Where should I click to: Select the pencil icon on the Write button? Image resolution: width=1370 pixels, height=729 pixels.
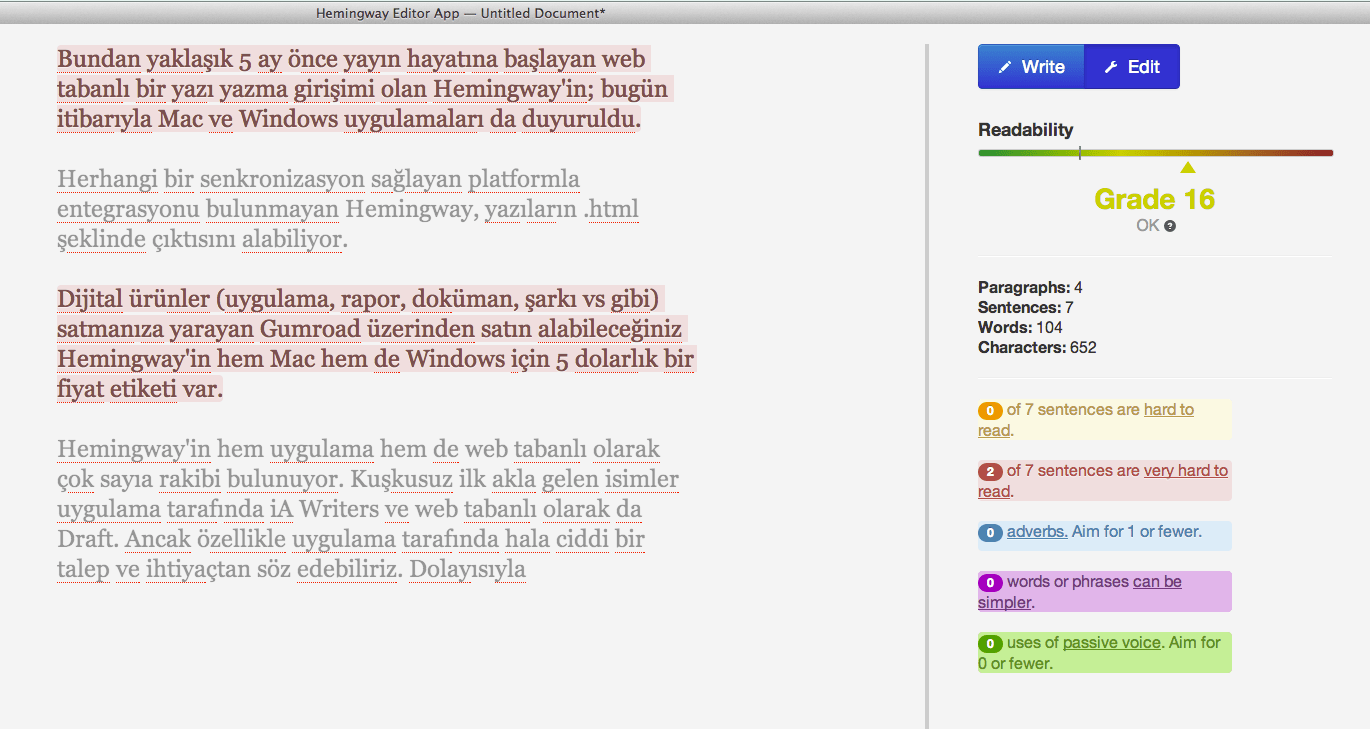pos(1003,65)
